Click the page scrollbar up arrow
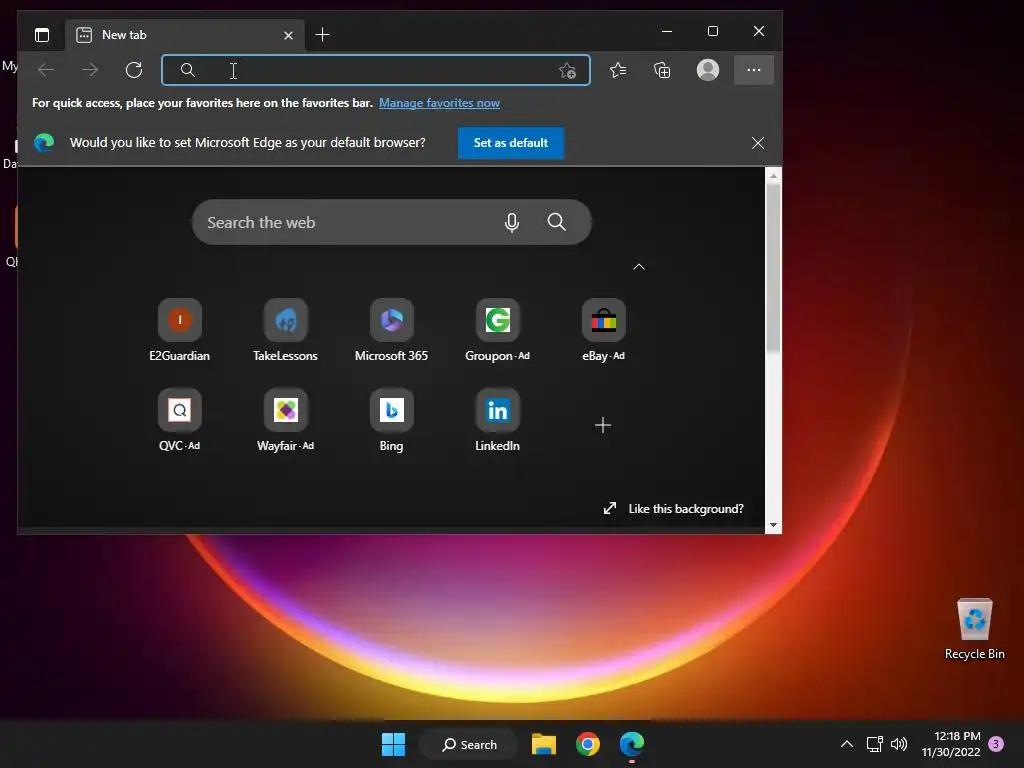Screen dimensions: 1024x768 point(773,176)
